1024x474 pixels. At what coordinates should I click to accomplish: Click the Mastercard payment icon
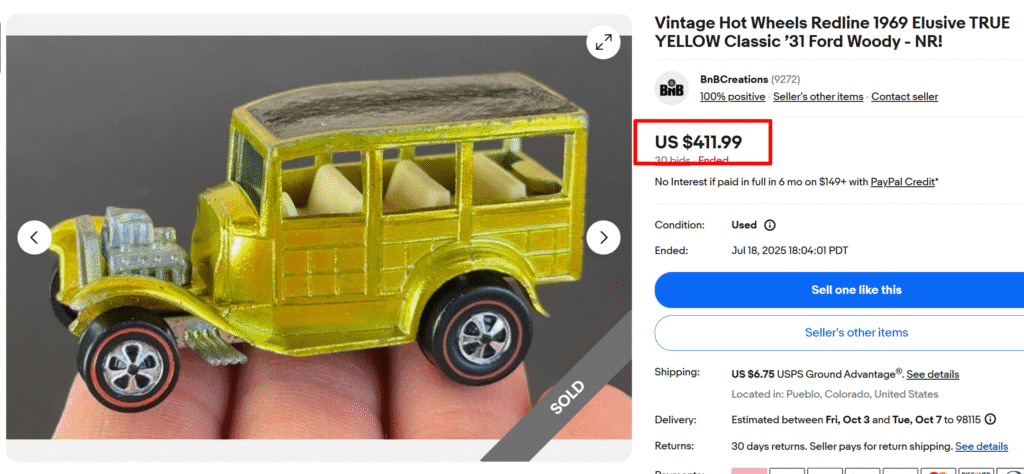point(937,471)
